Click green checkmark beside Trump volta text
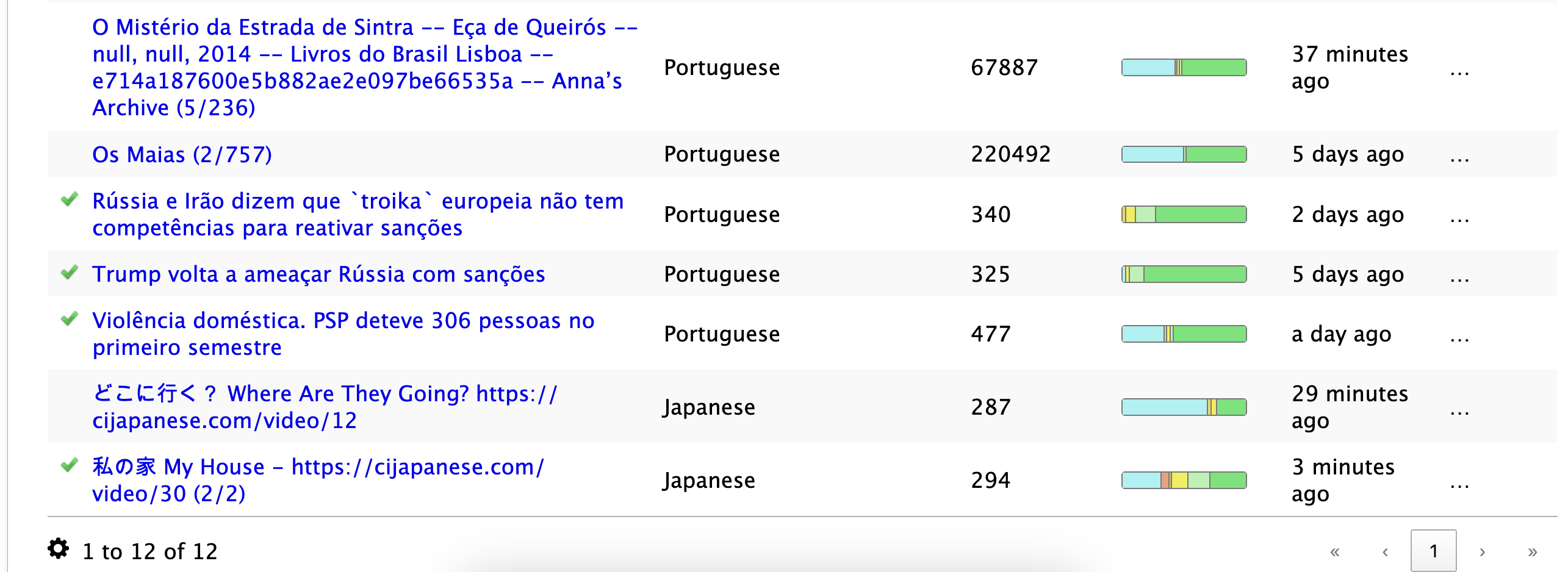The height and width of the screenshot is (572, 1568). [x=70, y=272]
